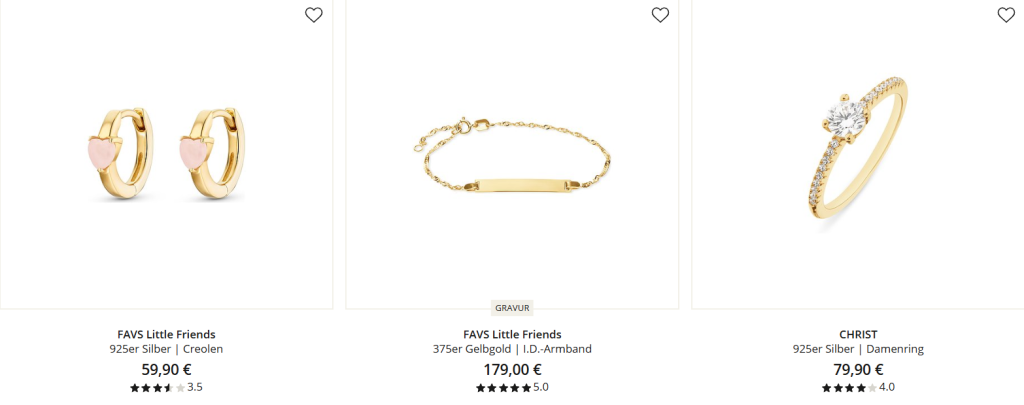Screen dimensions: 1024x405
Task: View the gold I.D. bracelet product image
Action: pyautogui.click(x=512, y=154)
